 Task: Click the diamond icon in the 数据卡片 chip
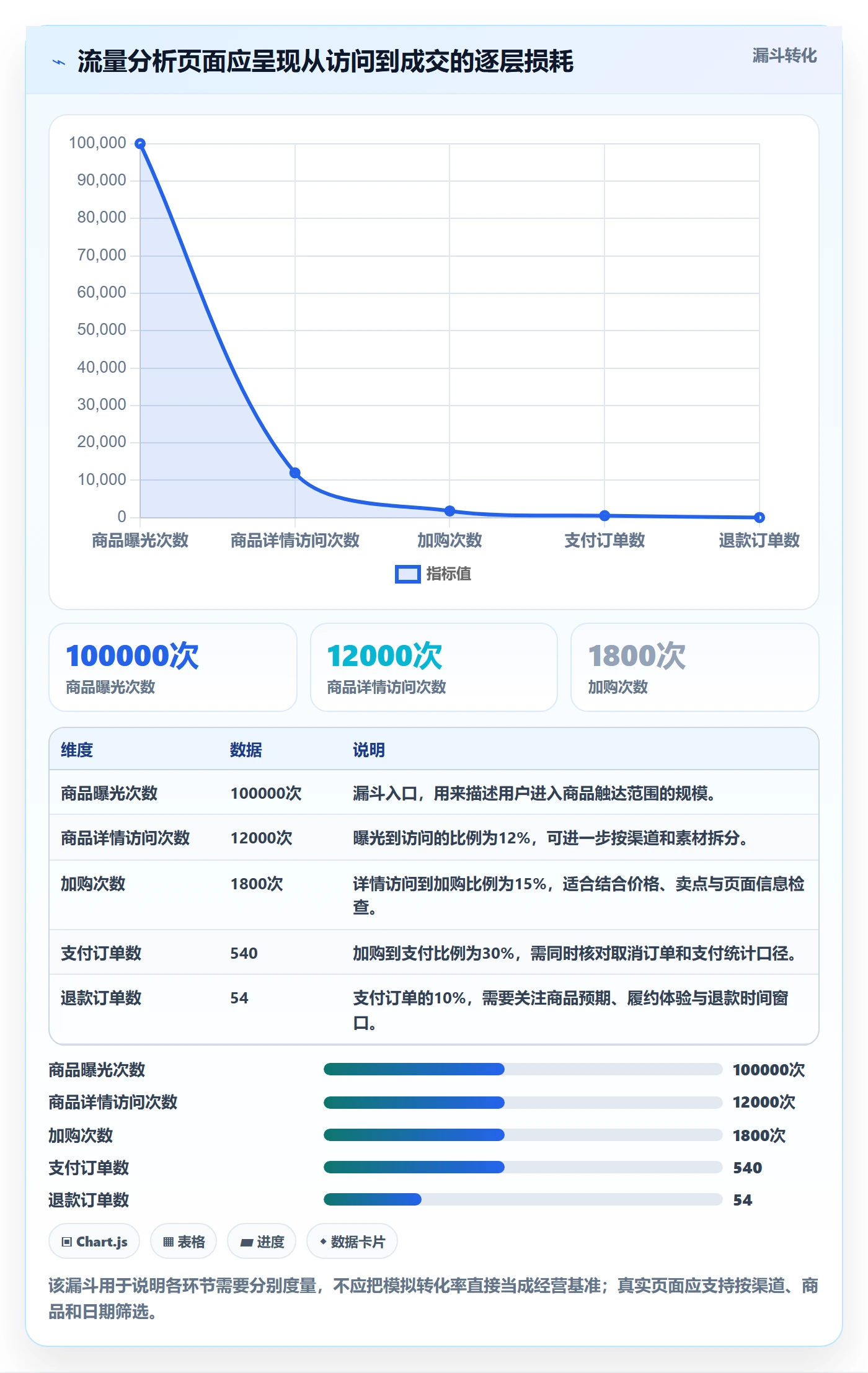323,1242
